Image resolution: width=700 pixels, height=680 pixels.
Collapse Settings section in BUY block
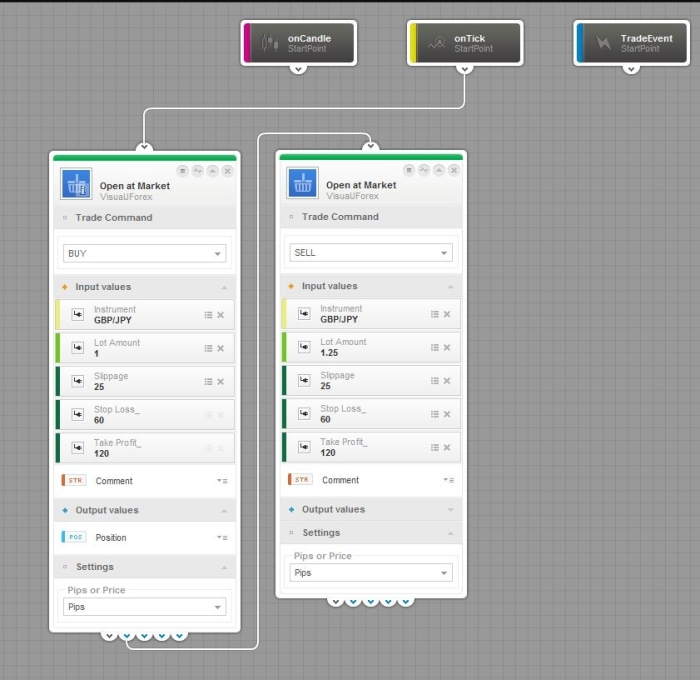(x=225, y=567)
